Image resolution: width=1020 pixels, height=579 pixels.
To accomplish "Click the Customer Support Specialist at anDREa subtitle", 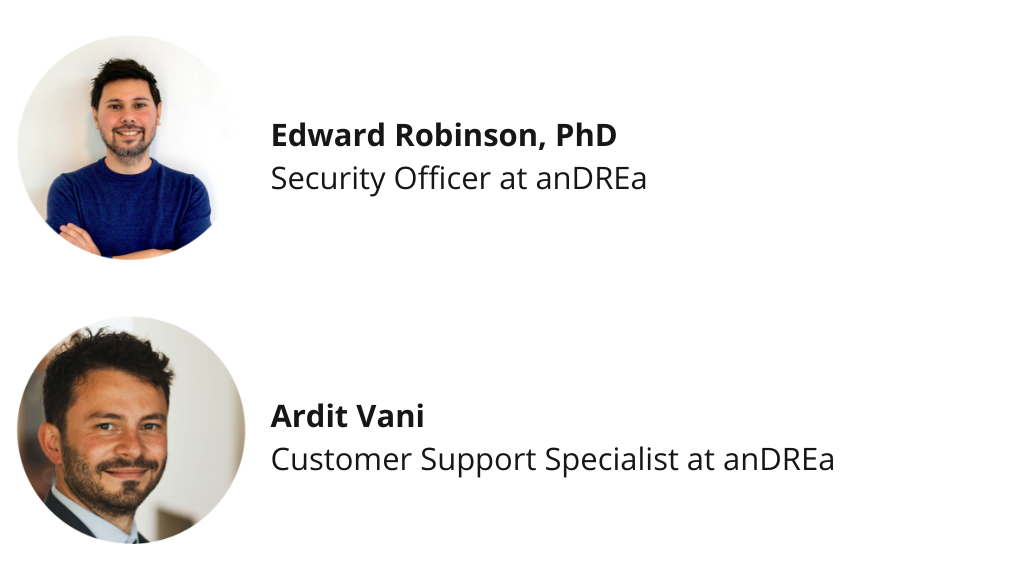I will click(x=552, y=459).
